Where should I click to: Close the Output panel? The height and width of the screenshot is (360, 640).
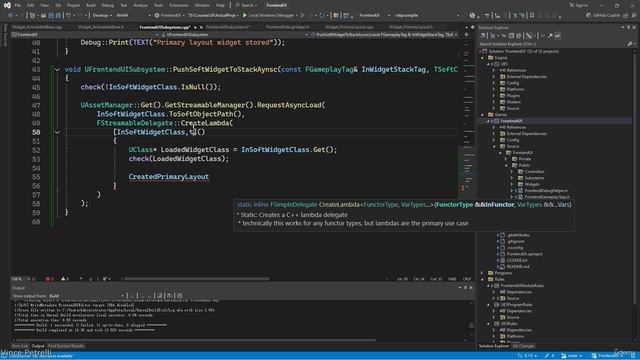pos(471,288)
